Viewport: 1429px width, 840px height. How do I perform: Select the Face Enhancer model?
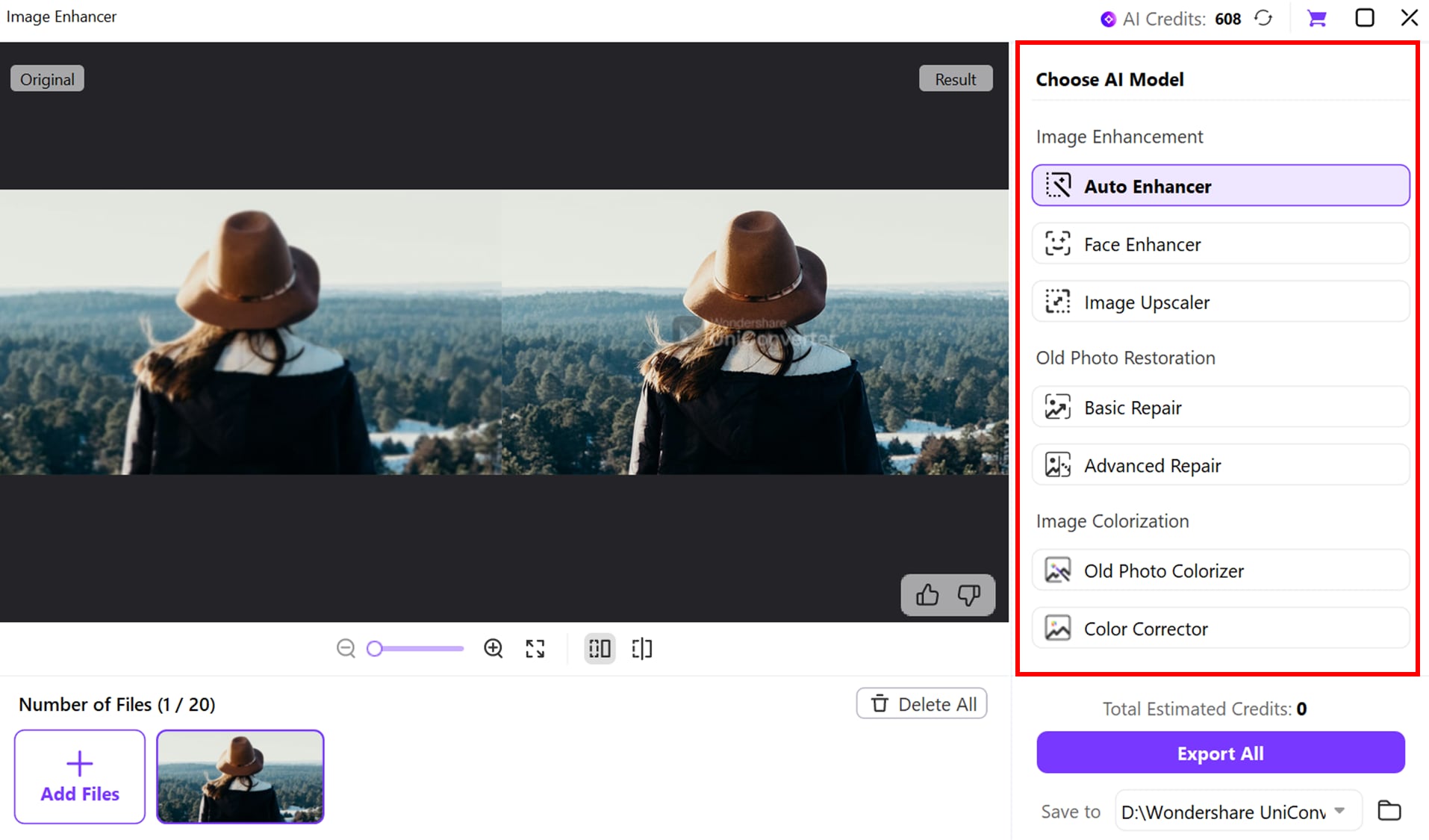1221,244
